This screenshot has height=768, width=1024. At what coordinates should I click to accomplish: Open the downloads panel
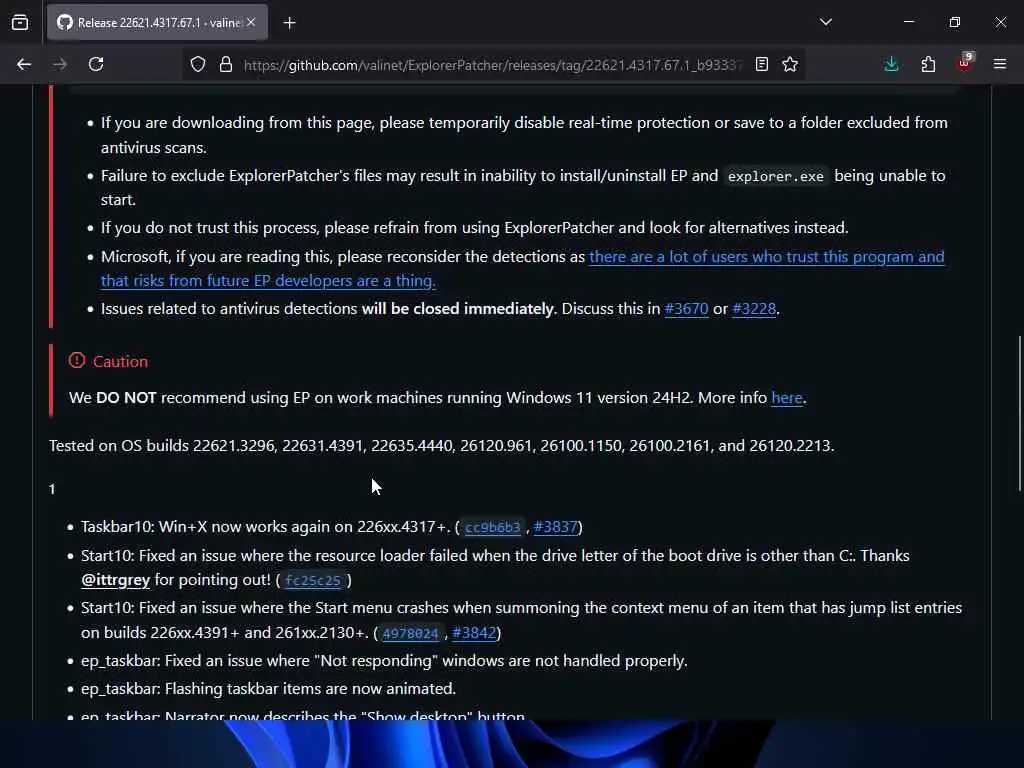[x=891, y=64]
